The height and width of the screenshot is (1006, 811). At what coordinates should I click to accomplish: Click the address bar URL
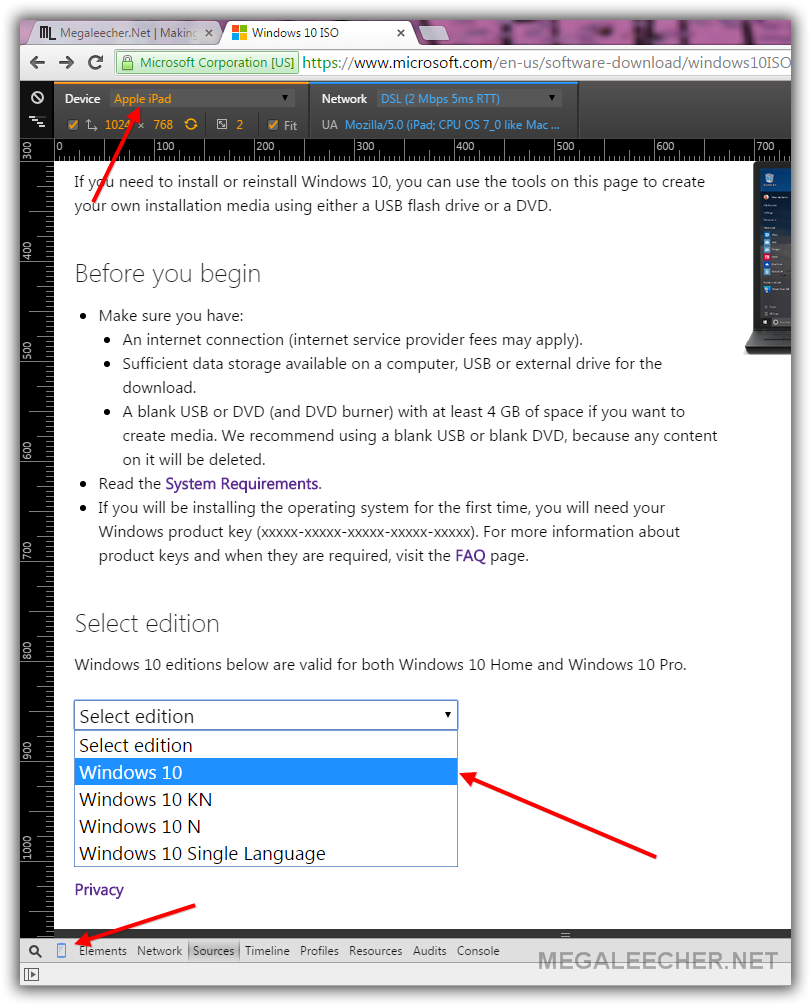(x=546, y=62)
